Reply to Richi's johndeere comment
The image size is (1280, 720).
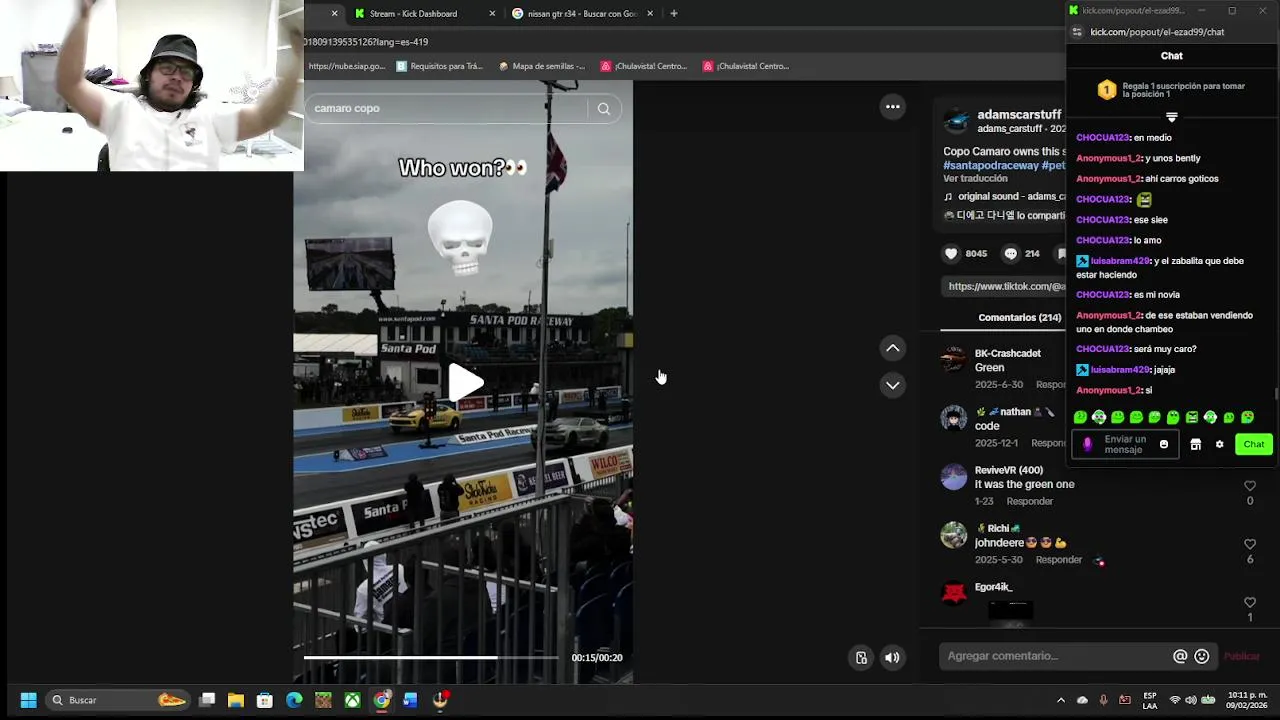(1058, 560)
